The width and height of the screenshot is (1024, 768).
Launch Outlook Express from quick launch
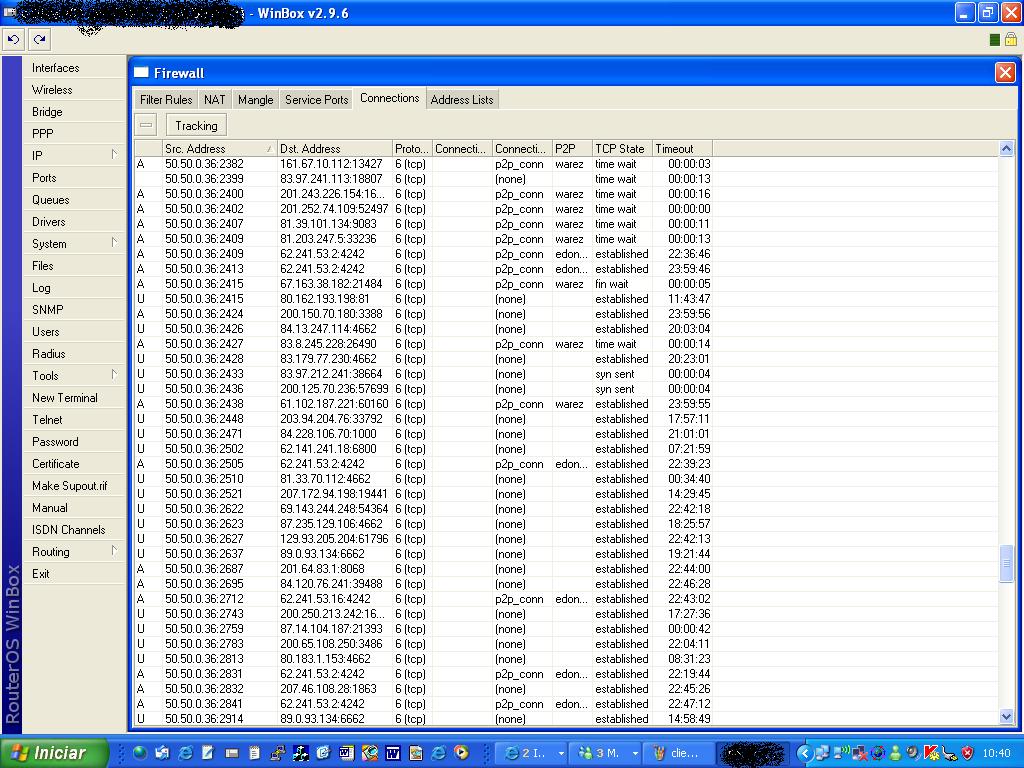pyautogui.click(x=162, y=753)
